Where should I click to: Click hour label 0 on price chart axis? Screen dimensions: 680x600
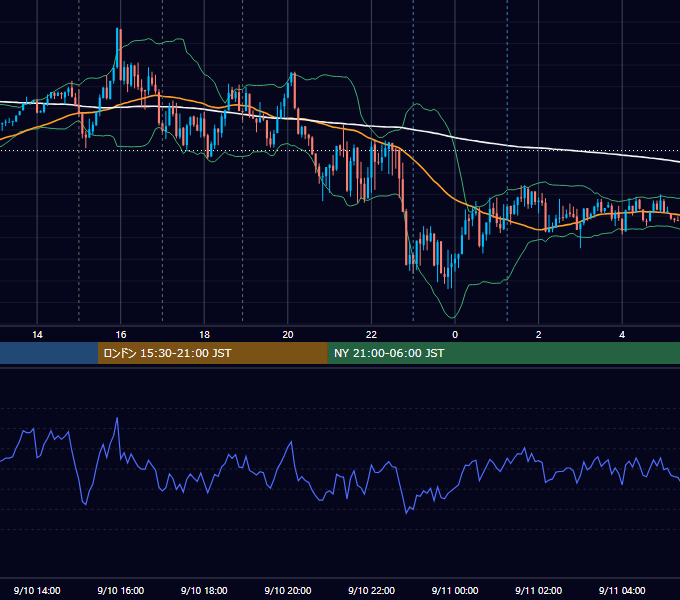click(455, 334)
